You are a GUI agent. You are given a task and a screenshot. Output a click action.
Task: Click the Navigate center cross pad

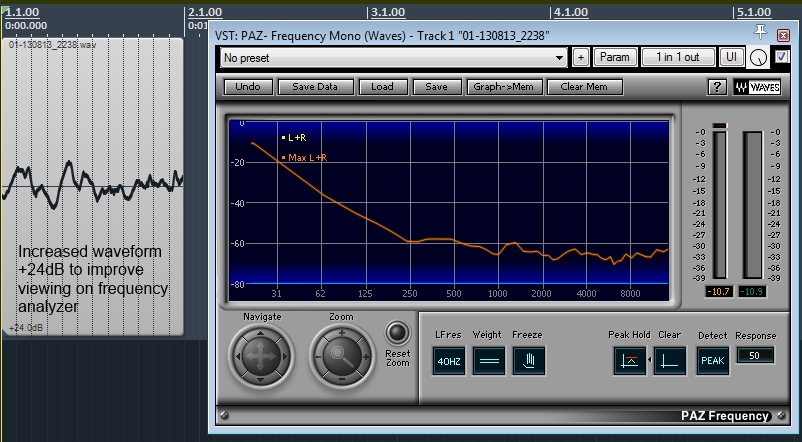[260, 356]
